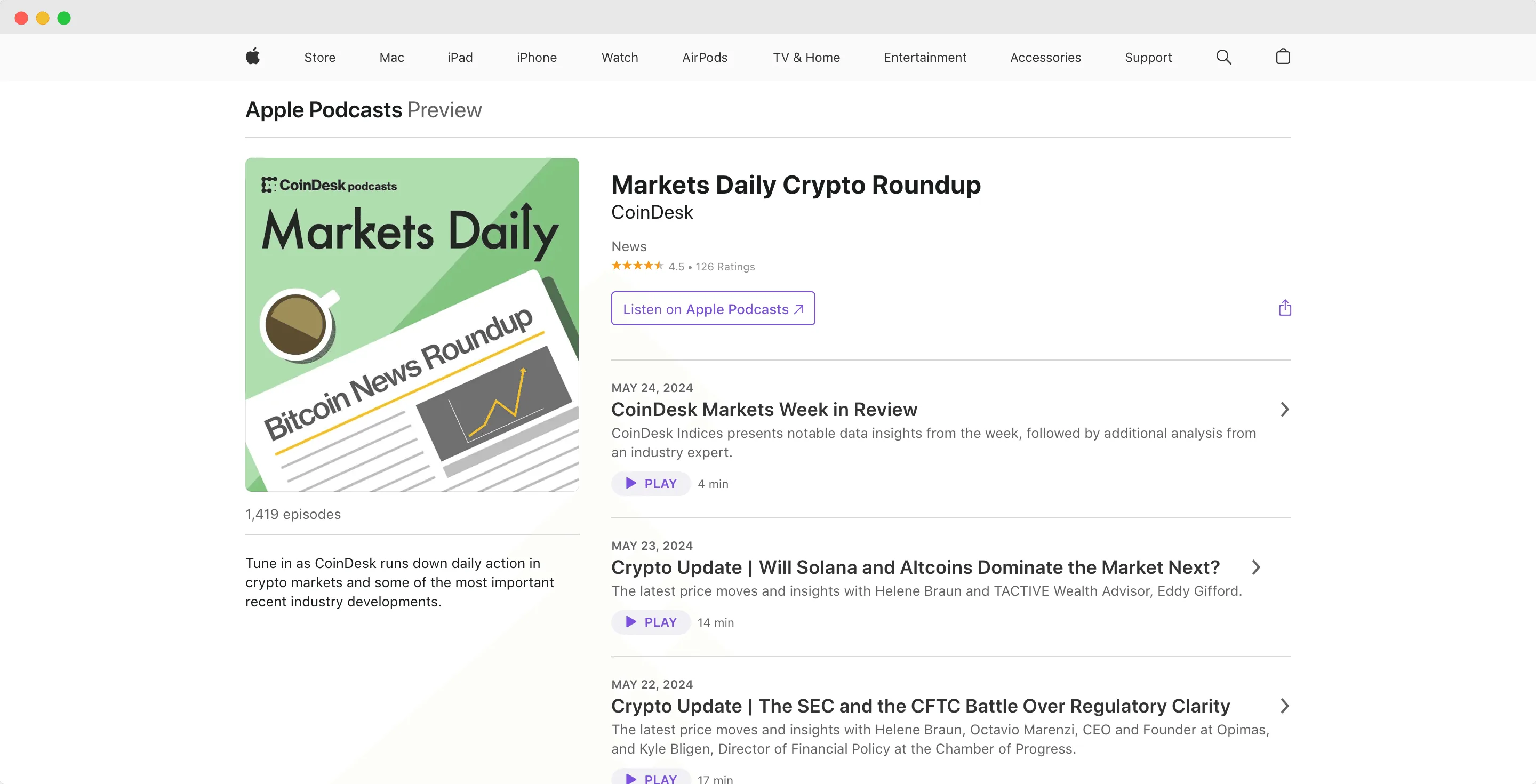Click the Apple logo in the navigation bar
This screenshot has height=784, width=1536.
tap(252, 57)
